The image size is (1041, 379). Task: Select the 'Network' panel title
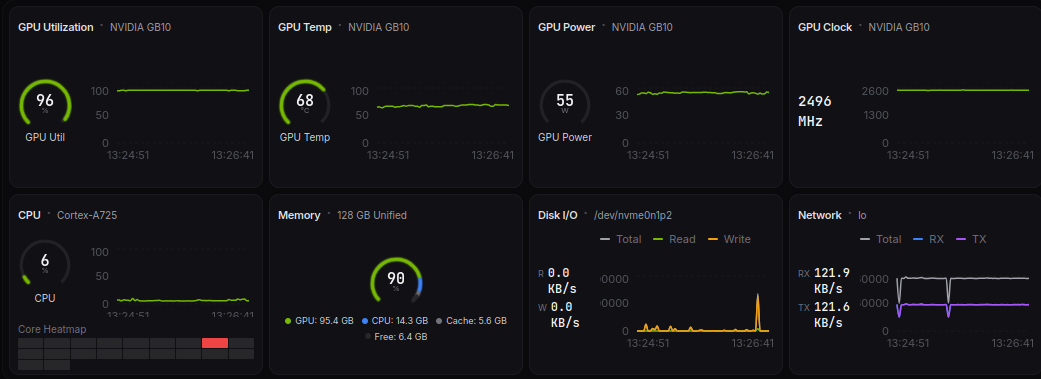click(820, 215)
